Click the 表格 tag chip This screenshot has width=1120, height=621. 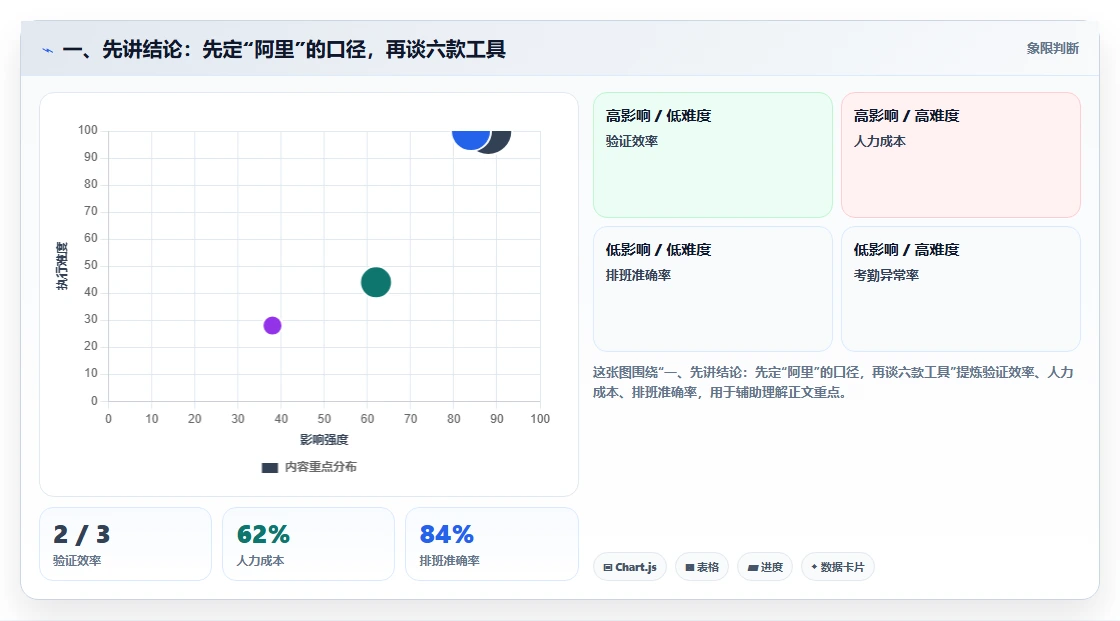(x=702, y=567)
